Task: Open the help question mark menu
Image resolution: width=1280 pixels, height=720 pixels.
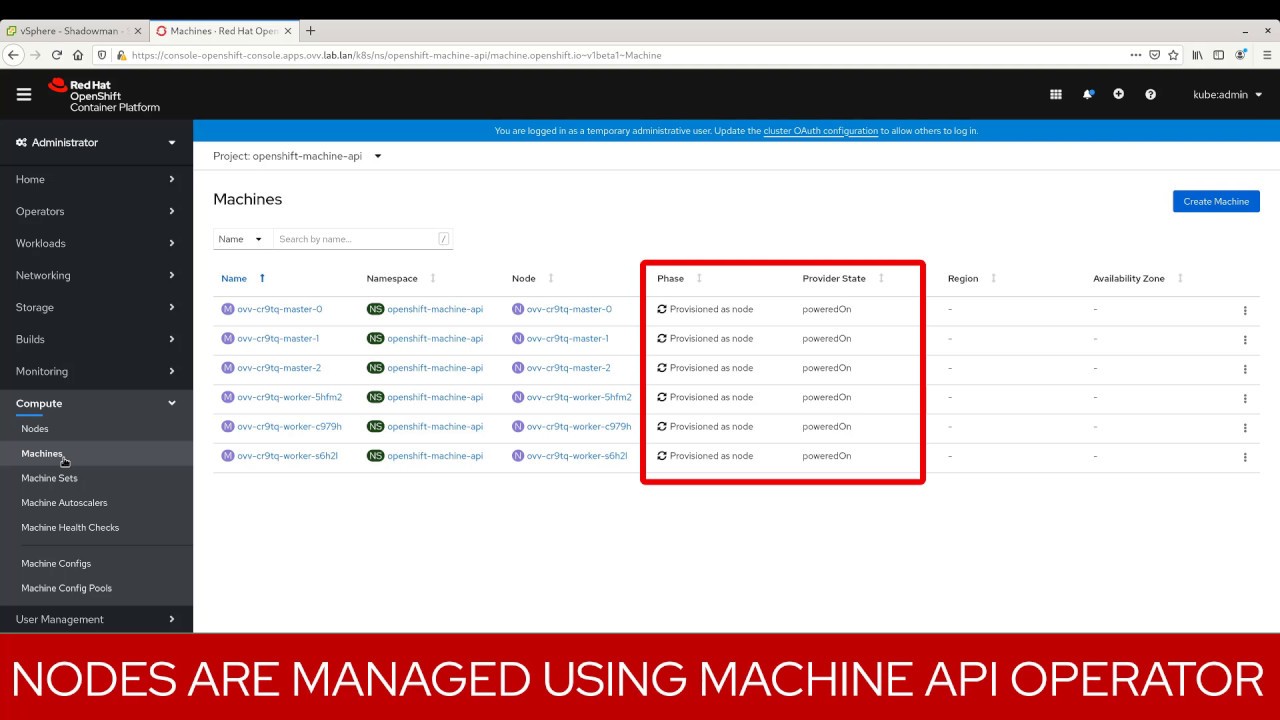Action: coord(1150,94)
